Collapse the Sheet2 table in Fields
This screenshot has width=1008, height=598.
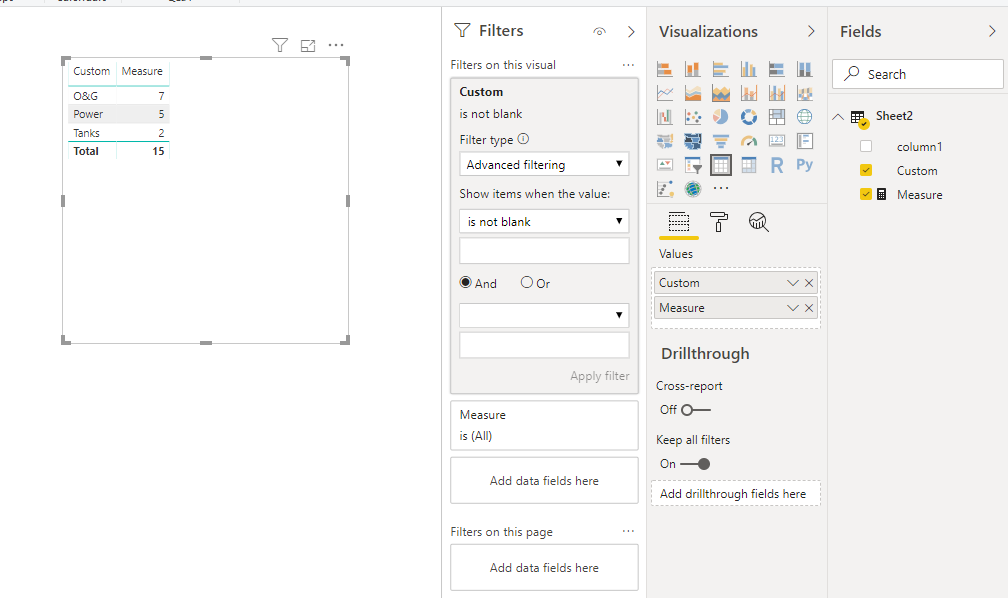838,117
